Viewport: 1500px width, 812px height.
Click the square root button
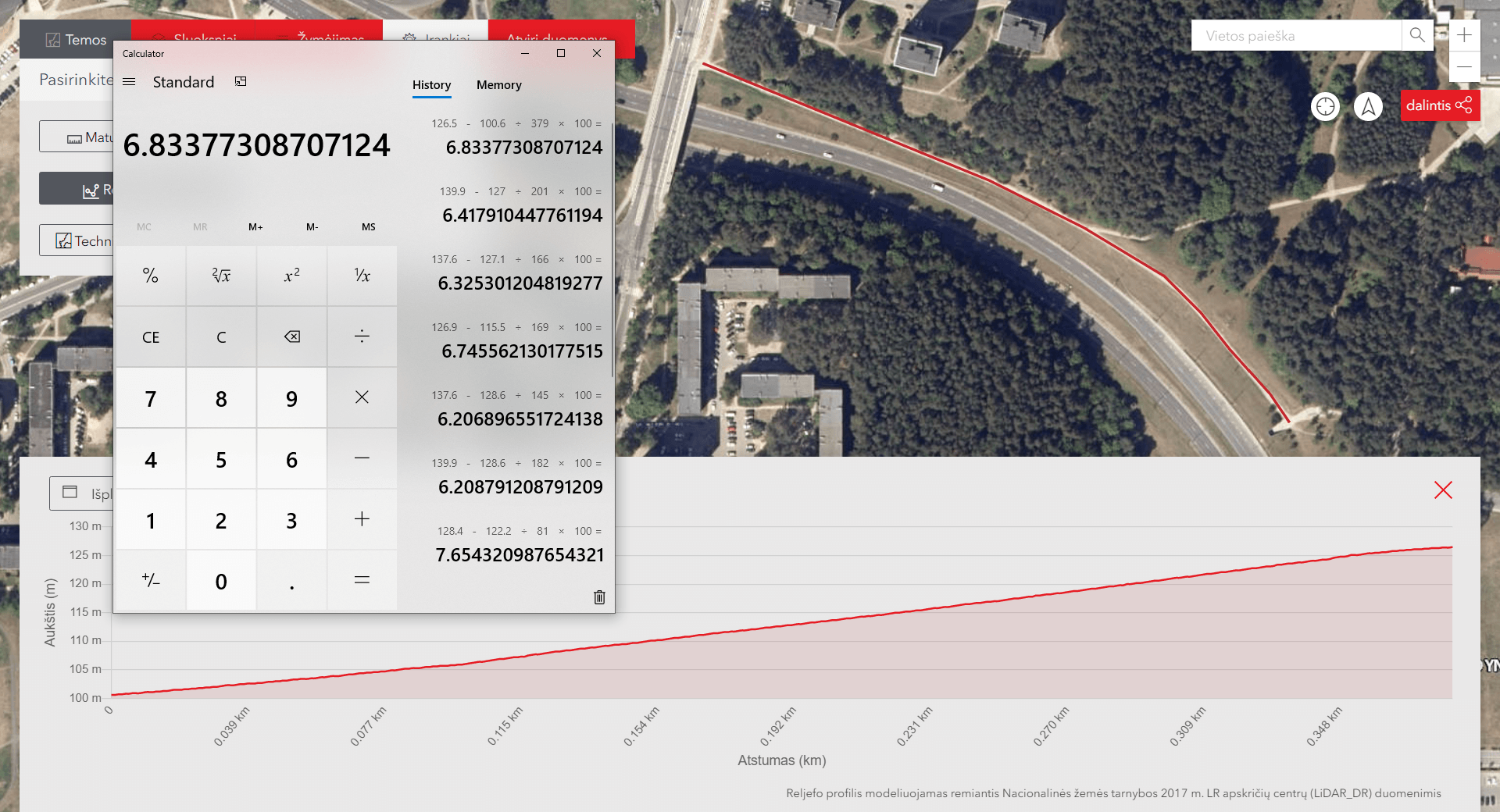tap(221, 276)
